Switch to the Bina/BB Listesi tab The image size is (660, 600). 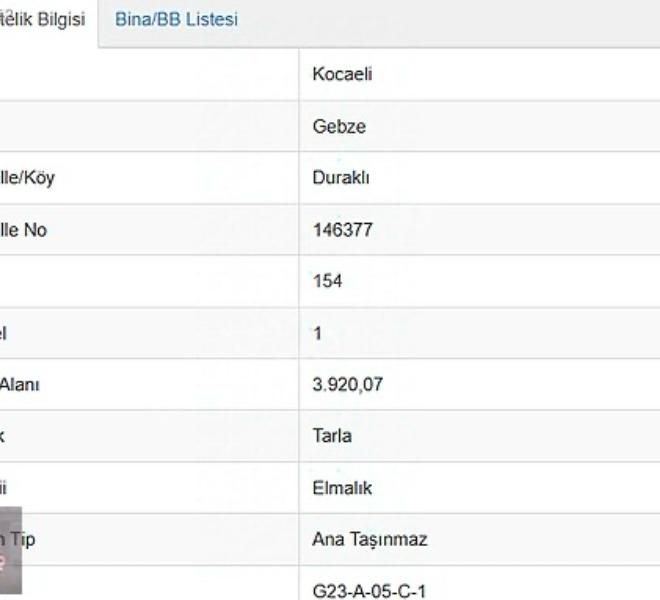(176, 19)
